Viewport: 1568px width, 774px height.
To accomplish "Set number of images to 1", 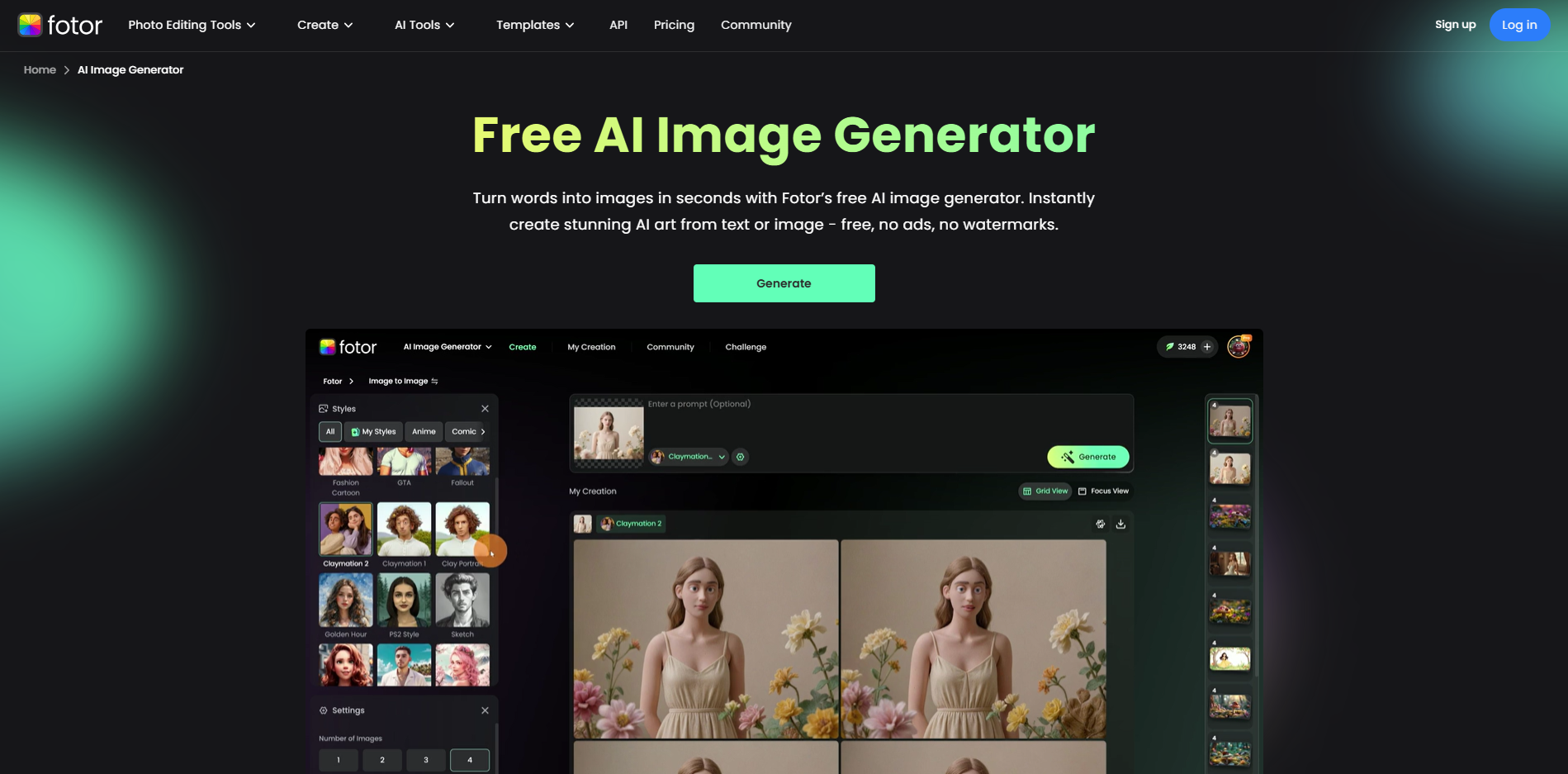I will point(339,760).
